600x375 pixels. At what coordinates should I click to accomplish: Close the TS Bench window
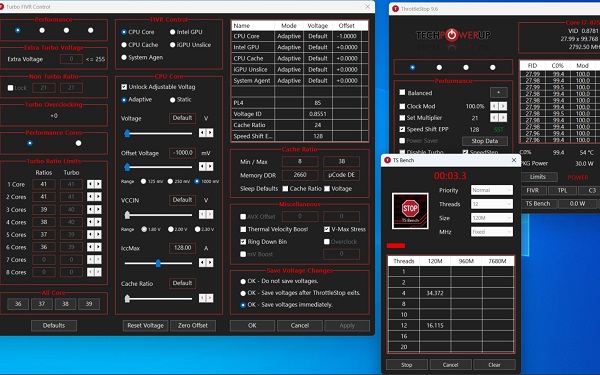pos(514,160)
